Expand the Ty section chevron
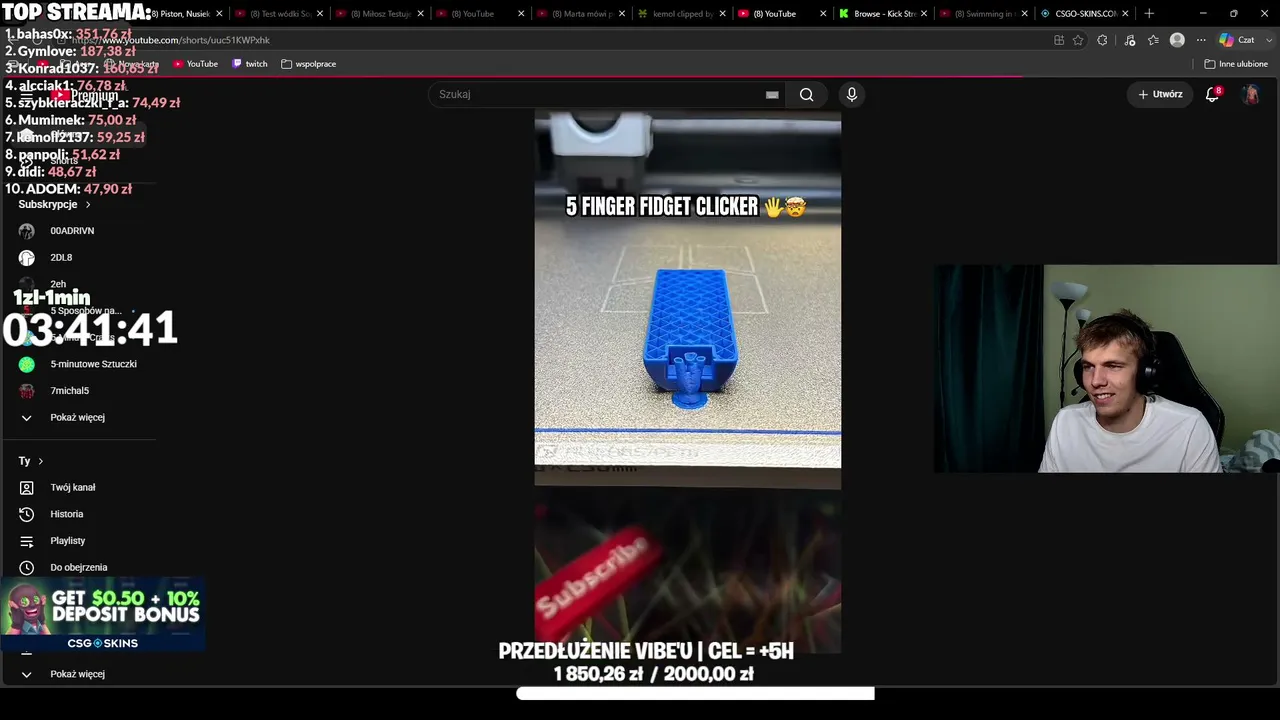 (40, 461)
